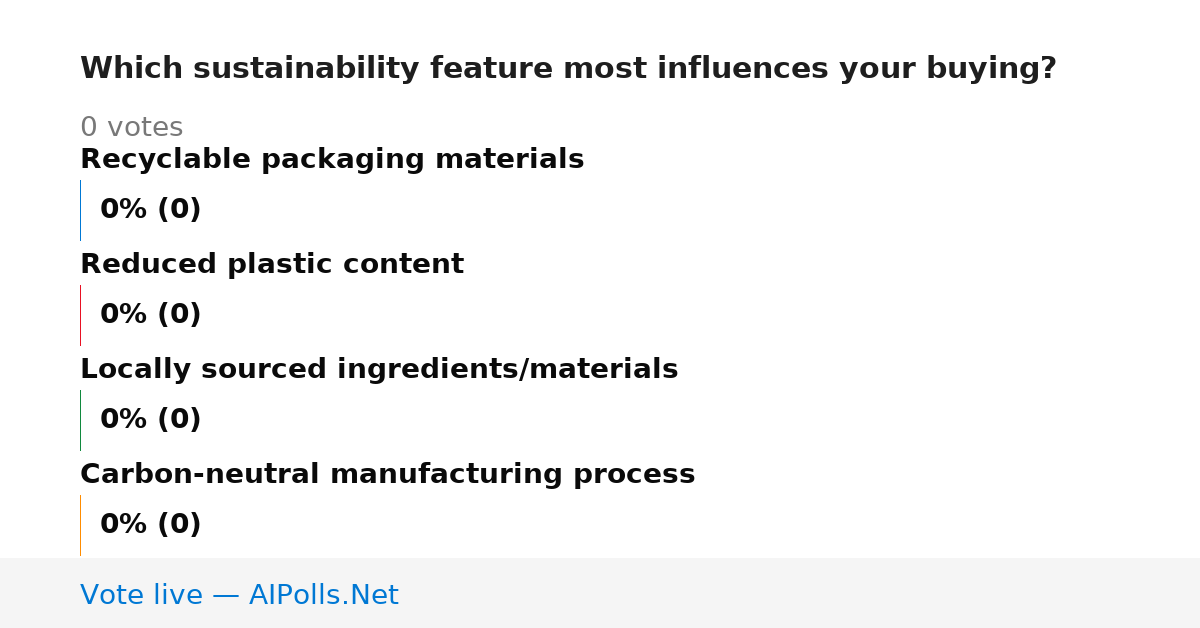
Task: Click the word AIPolls.Net in footer
Action: (324, 595)
